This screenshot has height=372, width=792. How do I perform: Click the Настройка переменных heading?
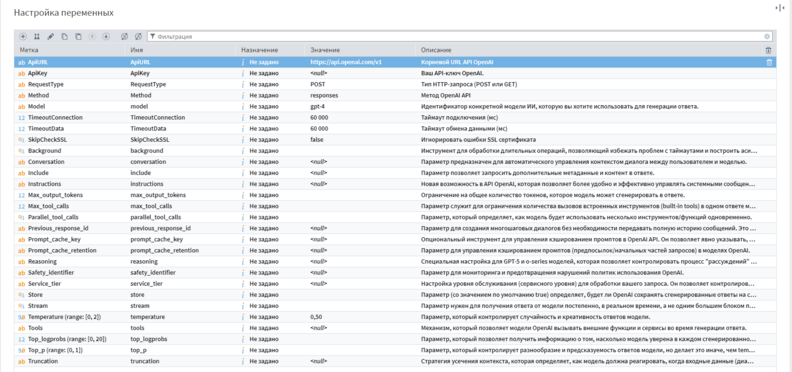click(x=63, y=13)
